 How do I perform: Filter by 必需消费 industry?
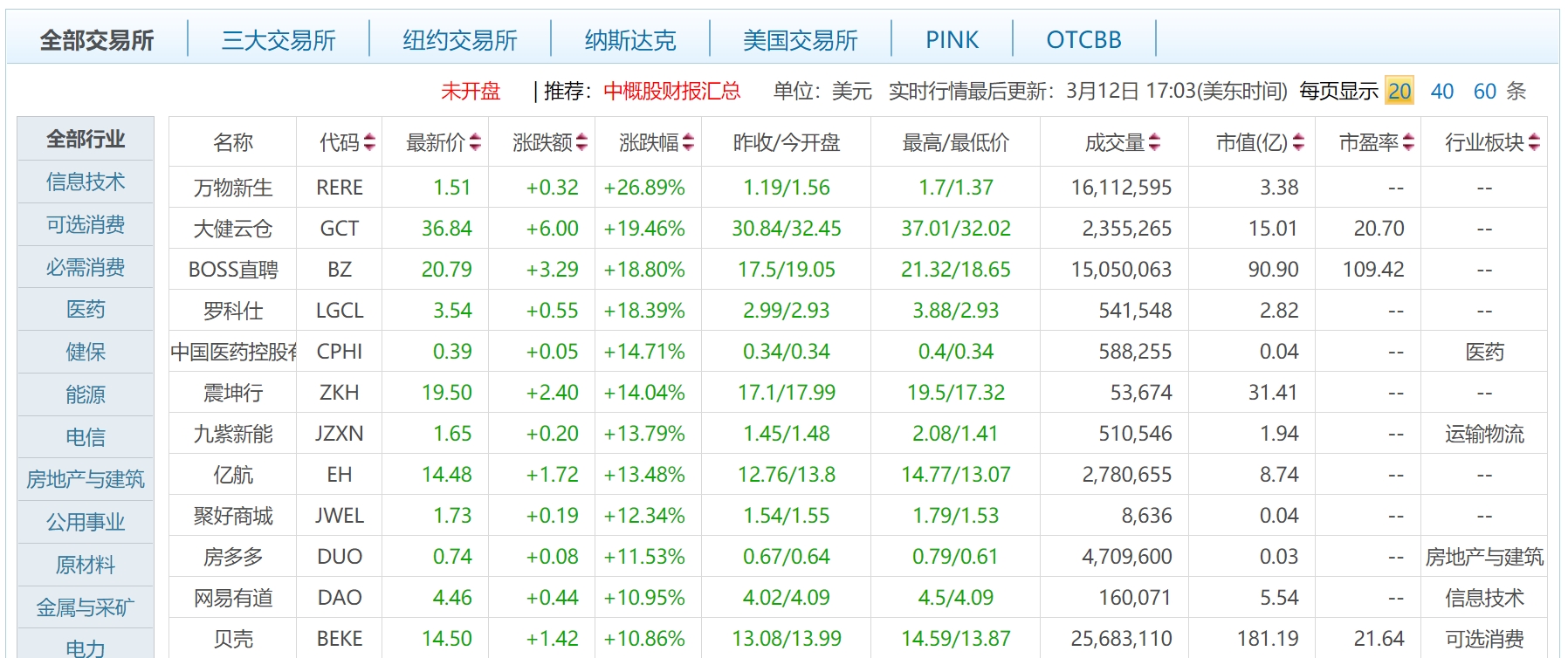click(86, 267)
